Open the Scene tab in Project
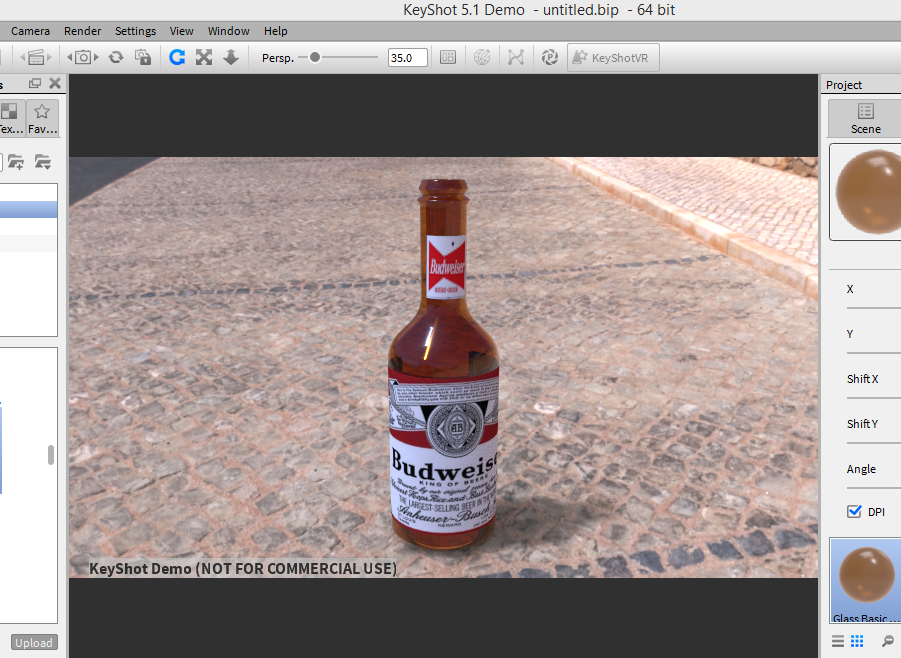 click(x=865, y=118)
